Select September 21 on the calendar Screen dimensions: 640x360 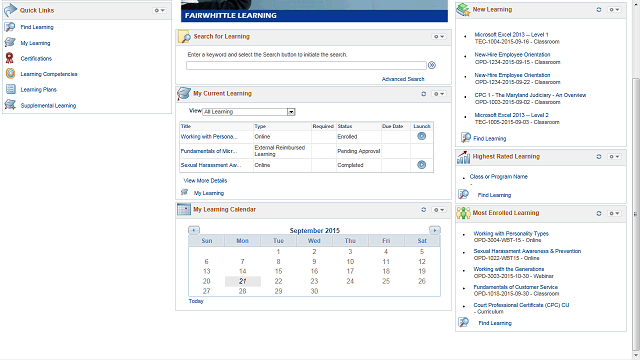tap(242, 281)
